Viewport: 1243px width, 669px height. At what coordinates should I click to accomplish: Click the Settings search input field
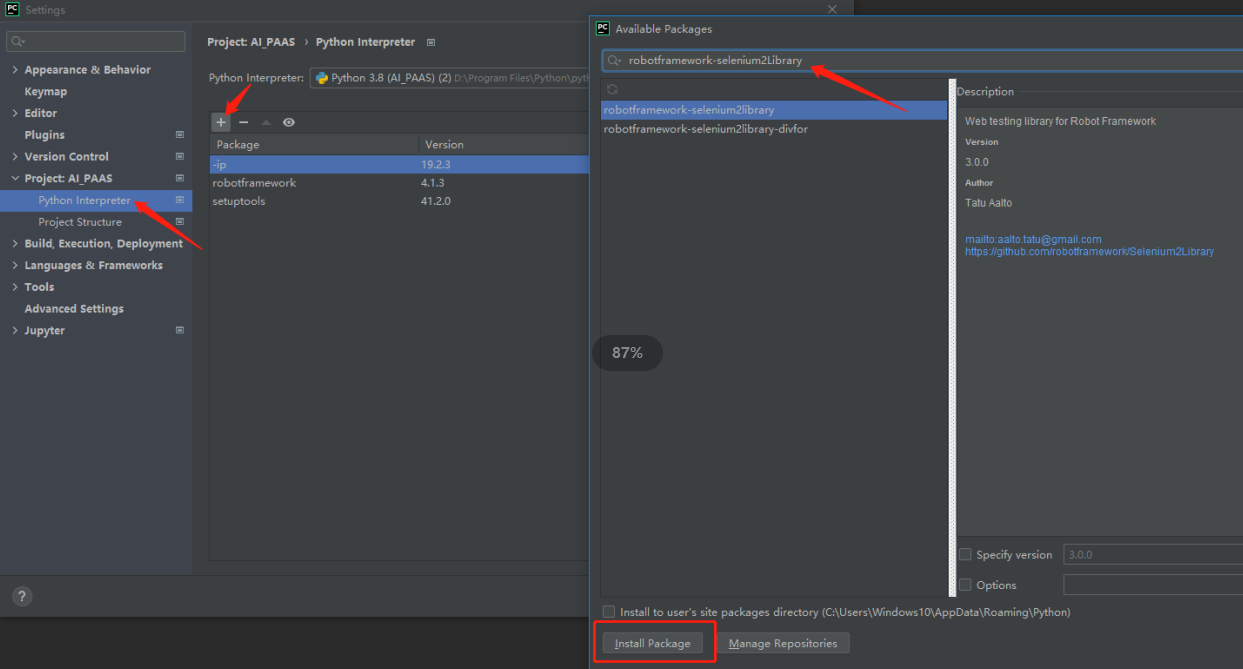96,41
